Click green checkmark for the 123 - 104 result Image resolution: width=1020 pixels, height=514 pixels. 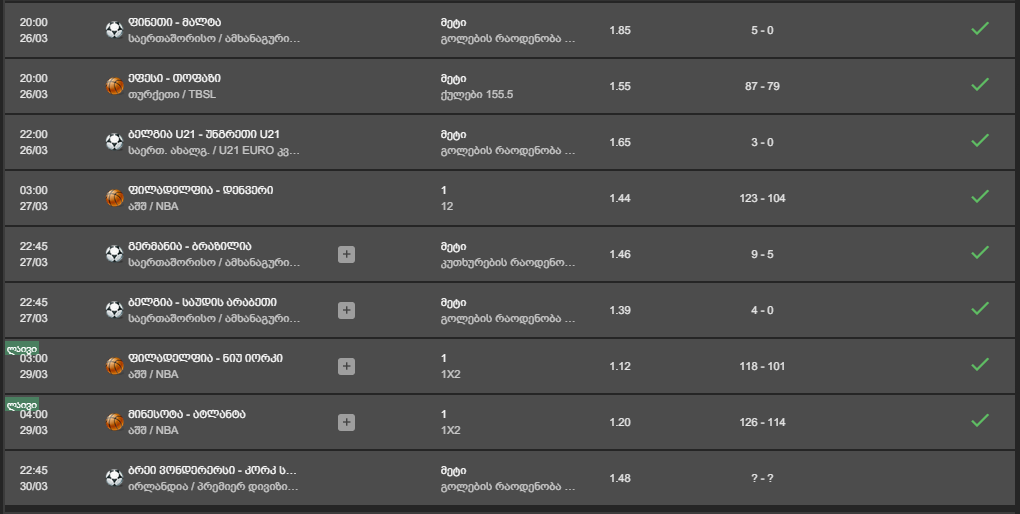point(980,196)
